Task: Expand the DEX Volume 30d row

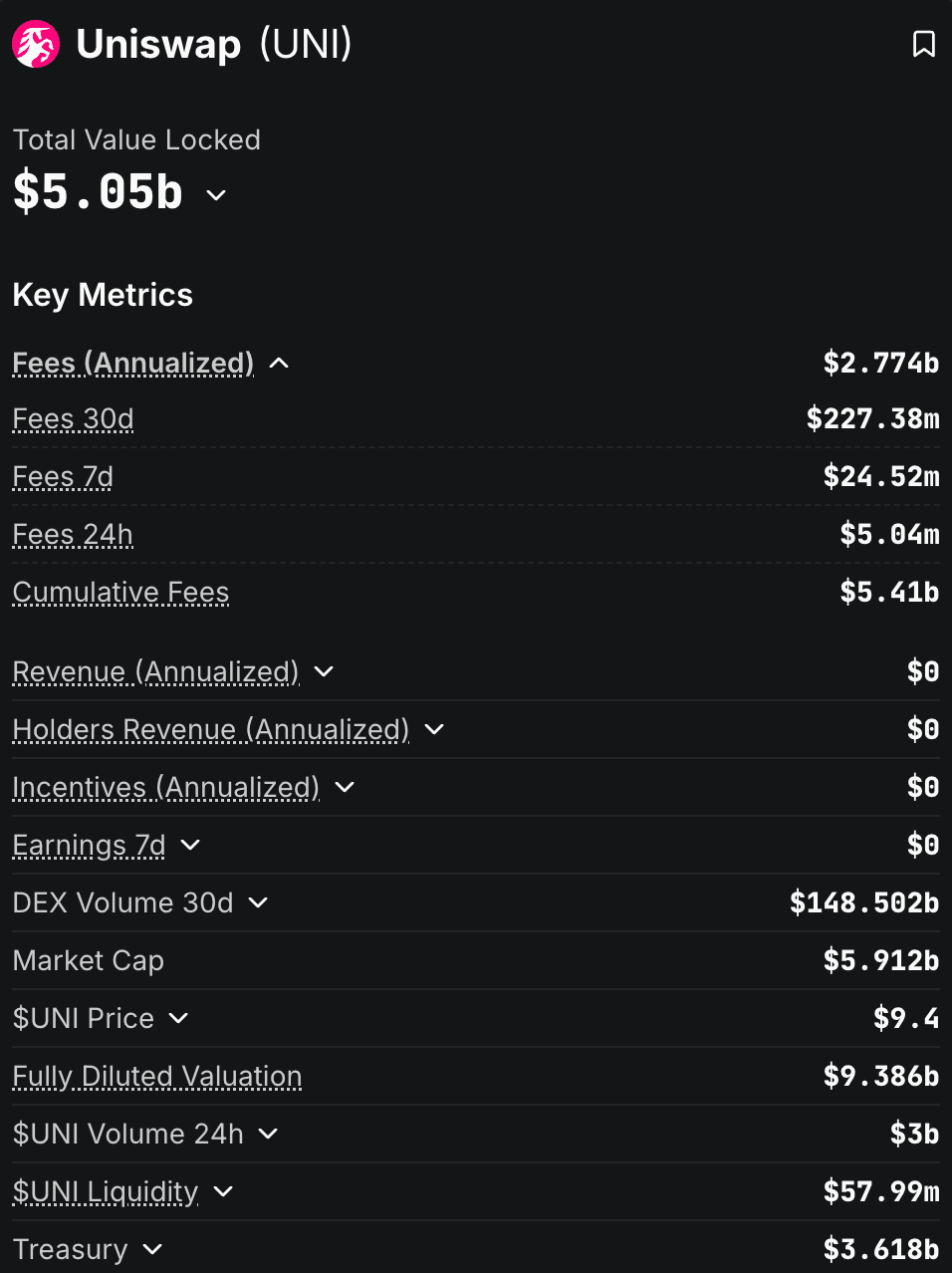Action: pyautogui.click(x=258, y=903)
